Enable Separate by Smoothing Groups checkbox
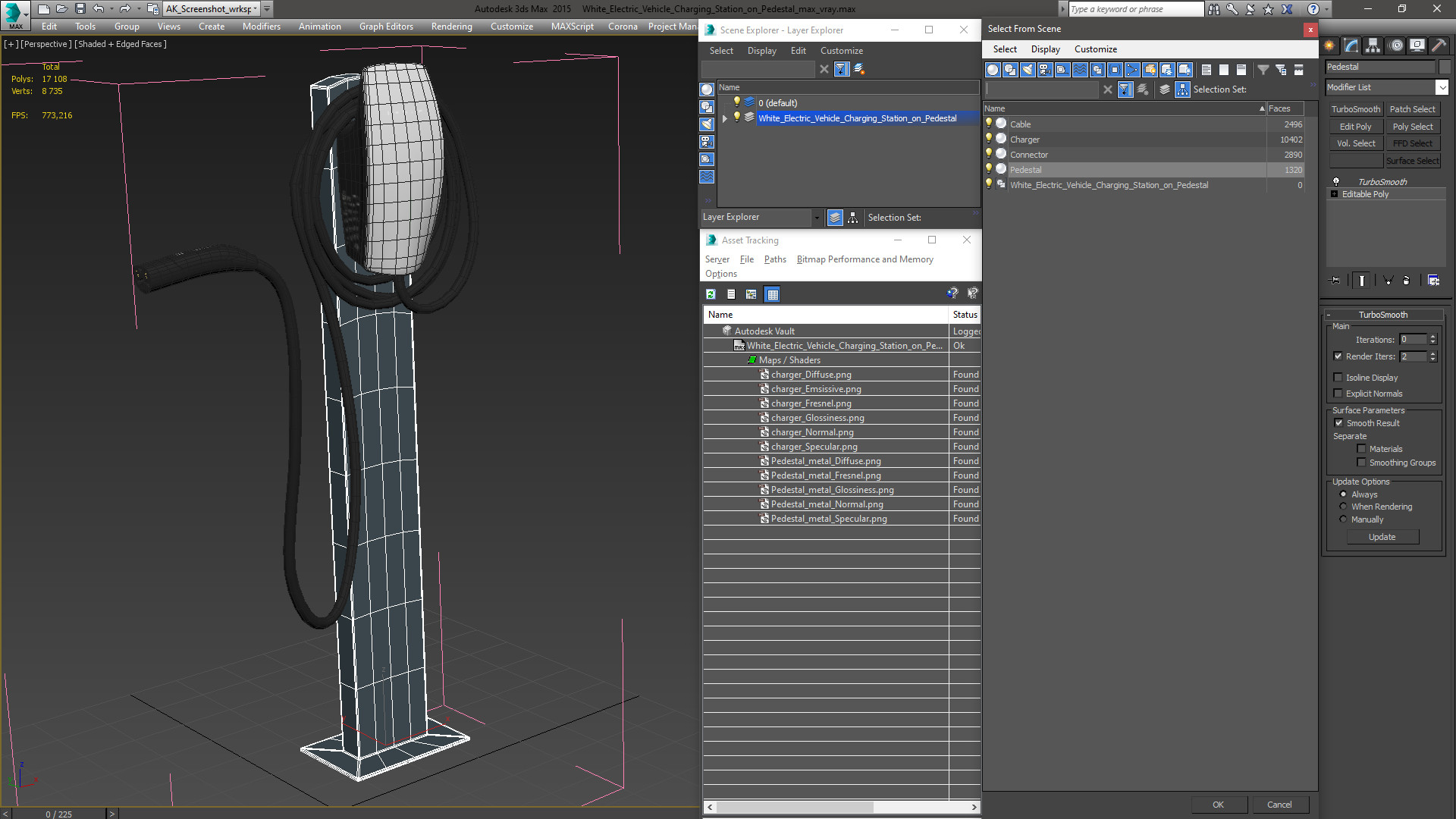This screenshot has height=819, width=1456. [1361, 463]
